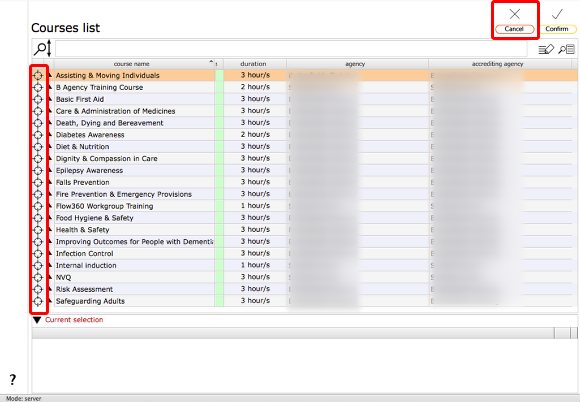Select target icon for Falls Prevention
The width and height of the screenshot is (580, 402).
tap(38, 182)
